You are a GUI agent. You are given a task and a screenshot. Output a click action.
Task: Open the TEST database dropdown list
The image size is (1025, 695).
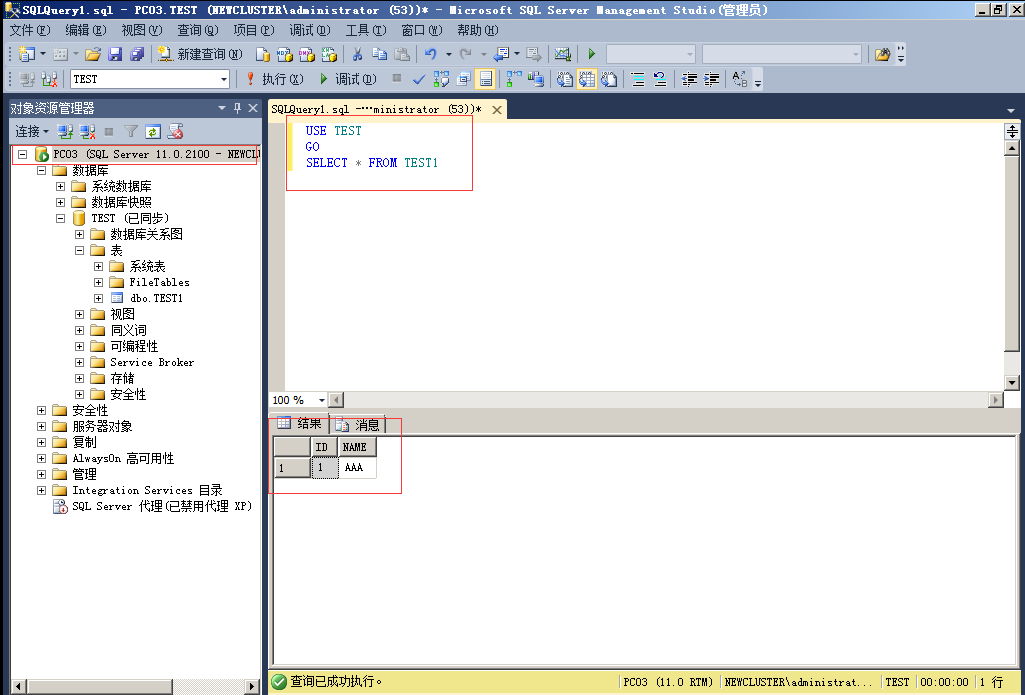click(x=223, y=79)
